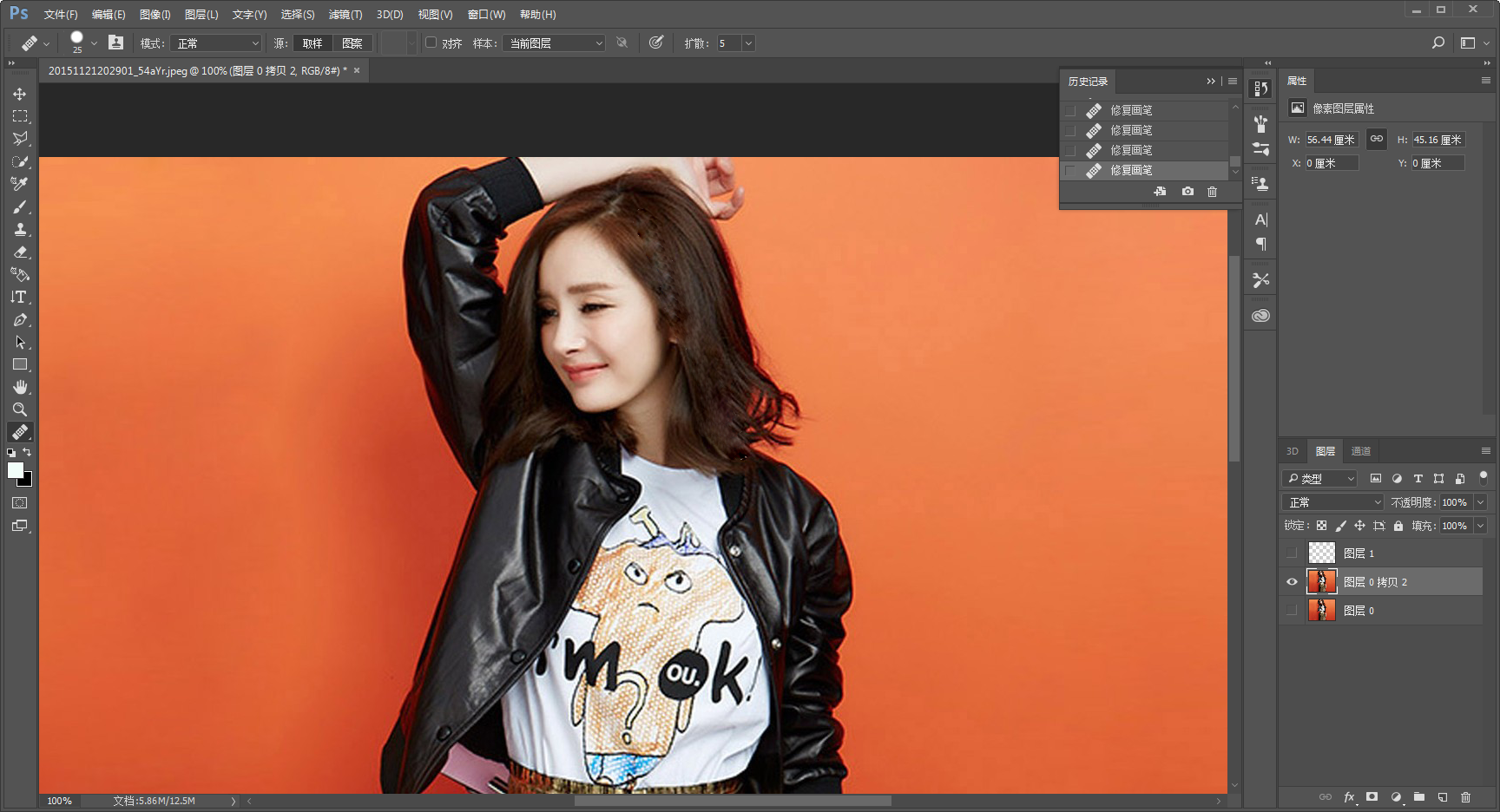The image size is (1500, 812).
Task: Open the 窗口(W) menu
Action: (x=486, y=15)
